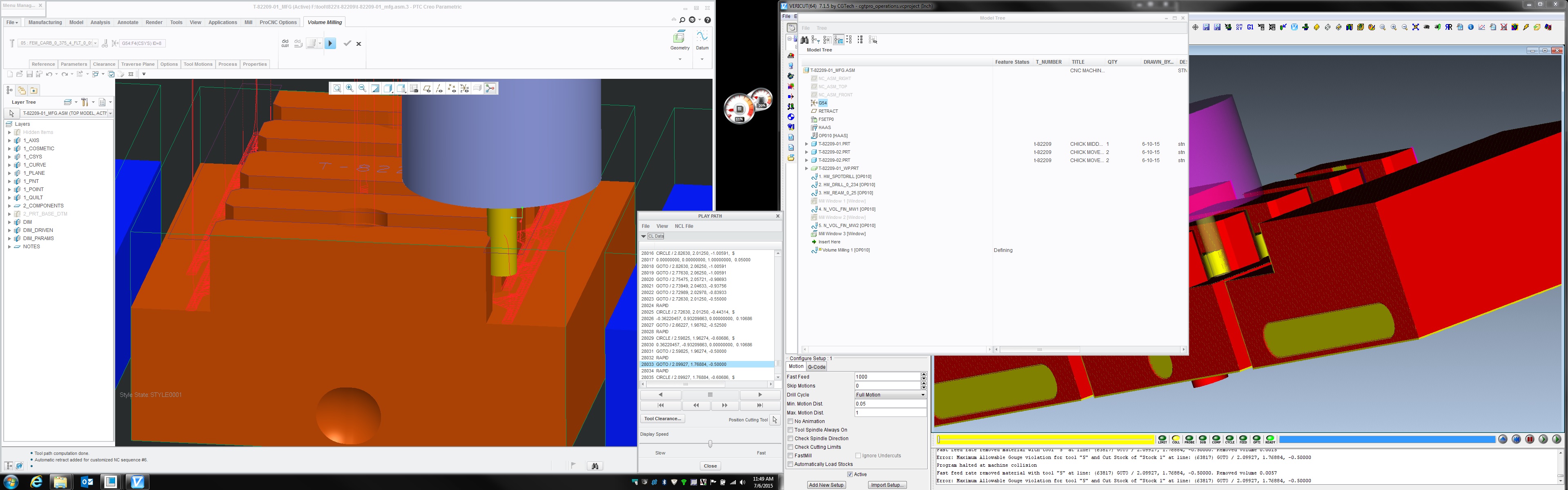
Task: Expand the 1_AXIS layer node
Action: [9, 140]
